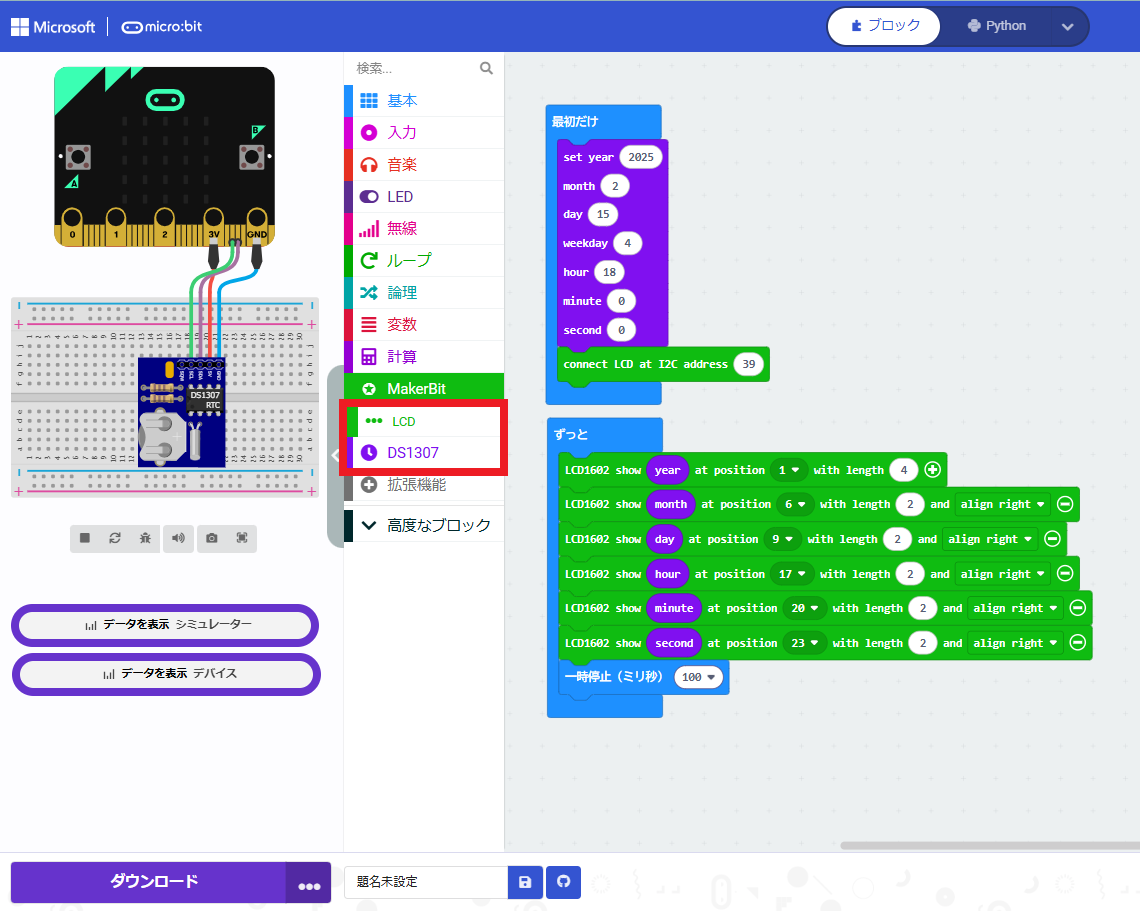This screenshot has width=1140, height=911.
Task: Stop the simulator
Action: [x=85, y=538]
